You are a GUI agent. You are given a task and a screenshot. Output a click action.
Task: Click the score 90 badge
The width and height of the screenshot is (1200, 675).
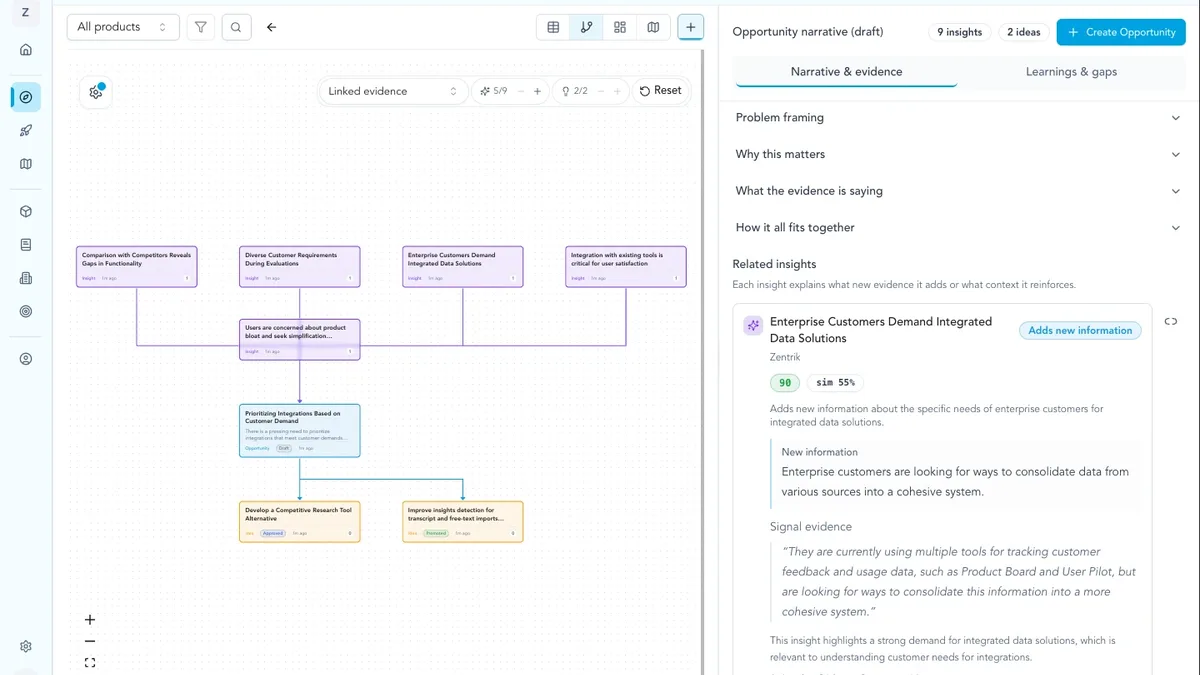tap(785, 383)
